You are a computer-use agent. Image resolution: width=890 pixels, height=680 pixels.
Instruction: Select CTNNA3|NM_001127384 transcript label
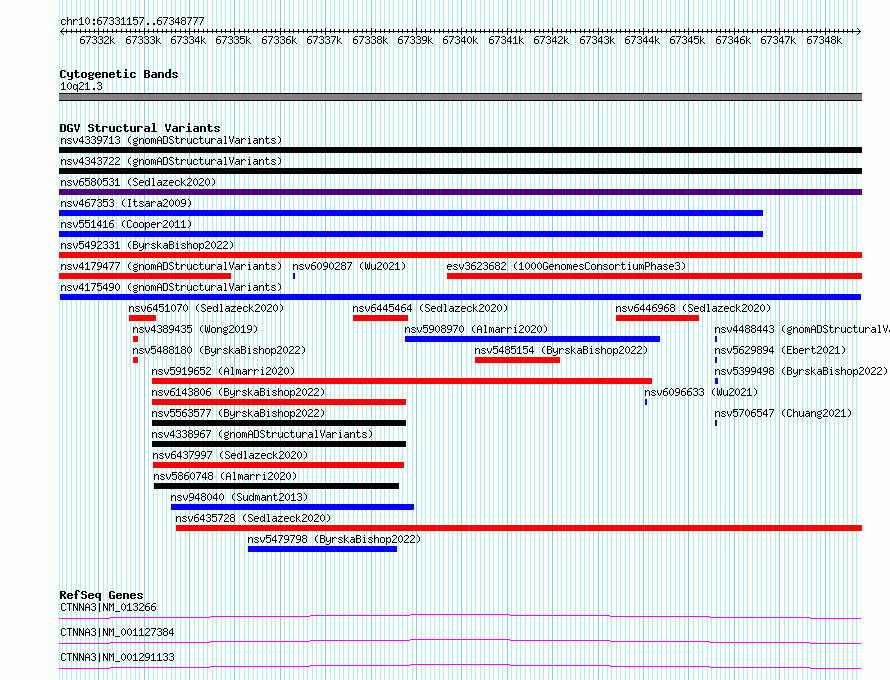[117, 632]
